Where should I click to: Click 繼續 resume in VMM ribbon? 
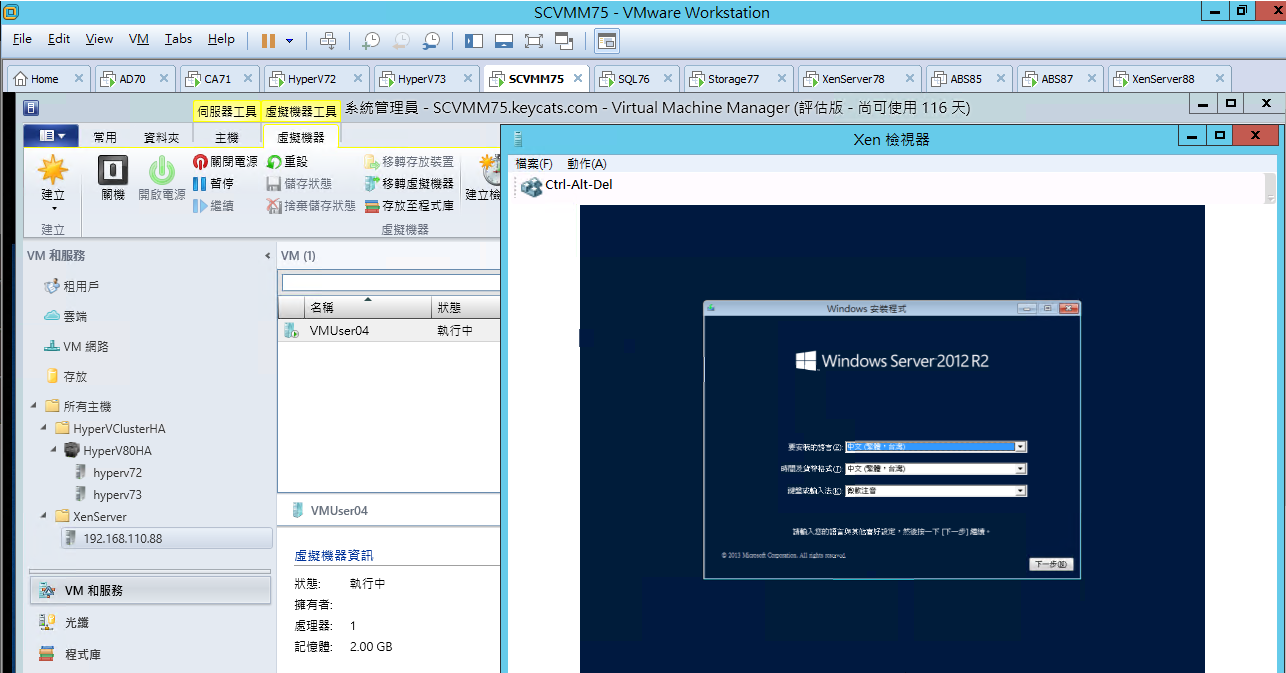pyautogui.click(x=213, y=205)
